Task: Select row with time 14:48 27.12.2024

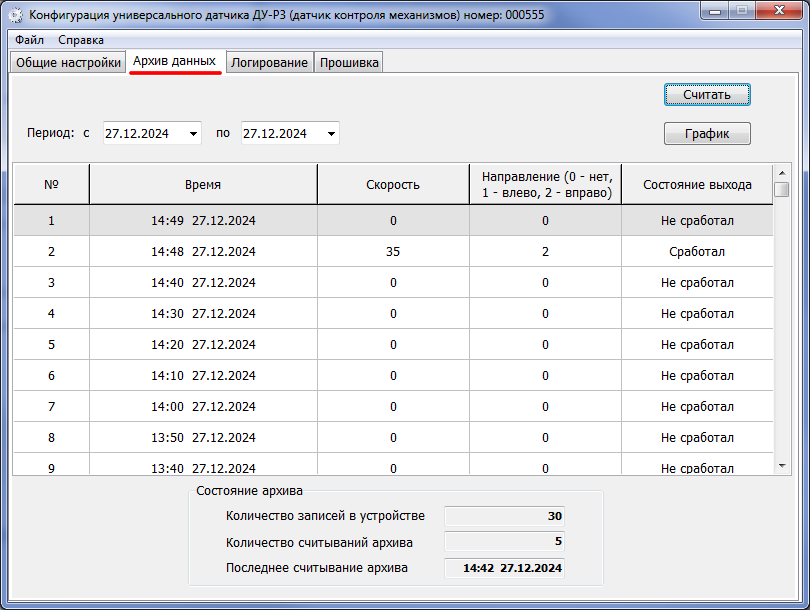Action: (393, 252)
